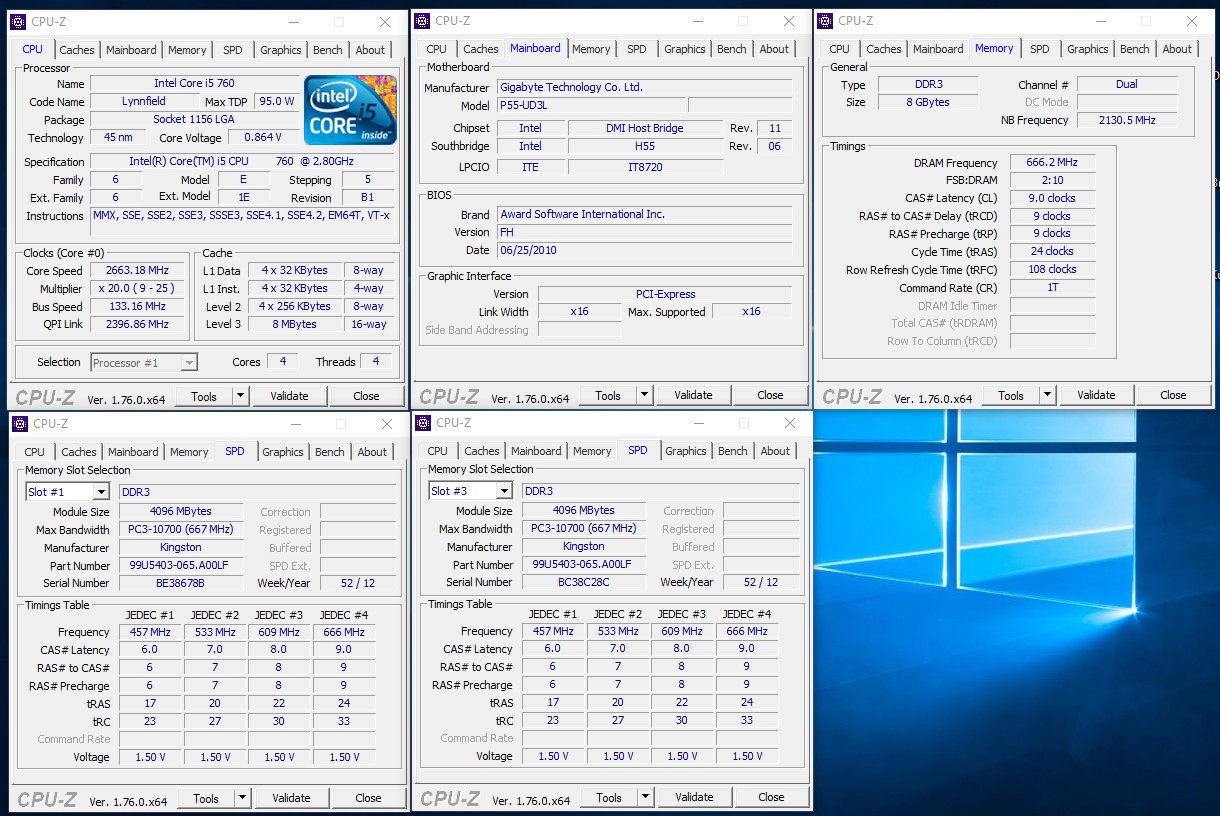Screen dimensions: 1220x816
Task: Expand the Slot #1 memory slot dropdown
Action: (100, 492)
